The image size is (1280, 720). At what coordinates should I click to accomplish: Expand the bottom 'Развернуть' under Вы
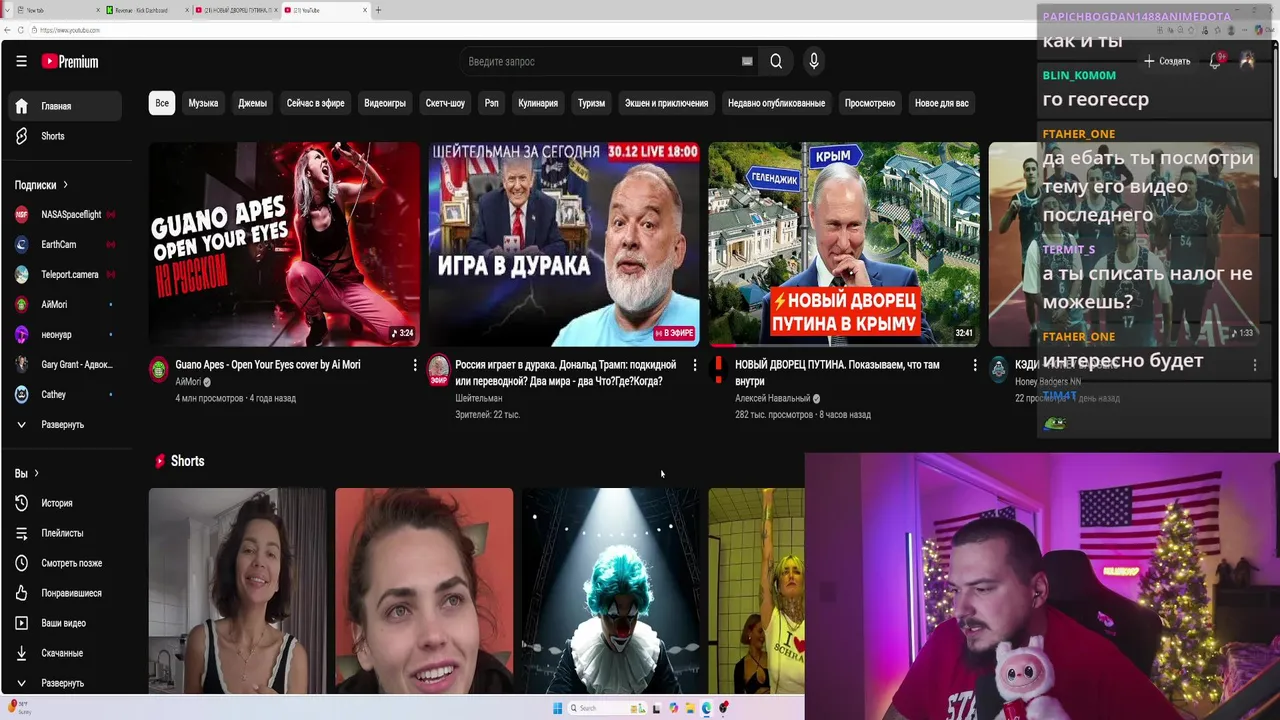65,683
